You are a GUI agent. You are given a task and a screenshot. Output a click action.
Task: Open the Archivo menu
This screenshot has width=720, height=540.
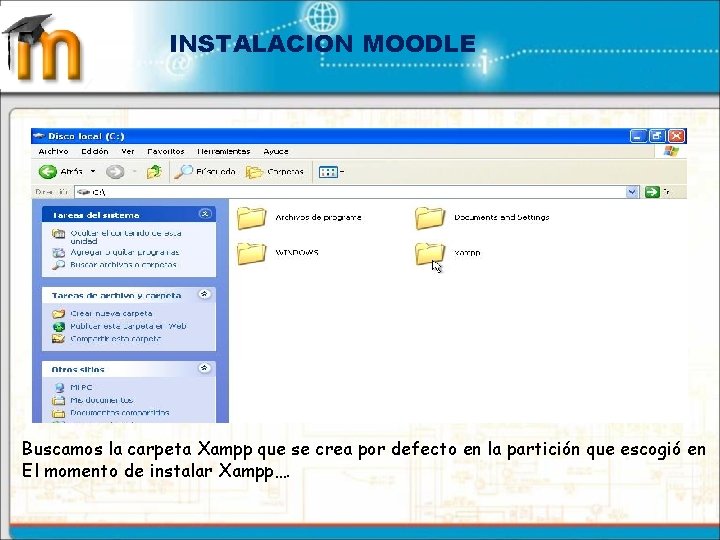click(53, 151)
